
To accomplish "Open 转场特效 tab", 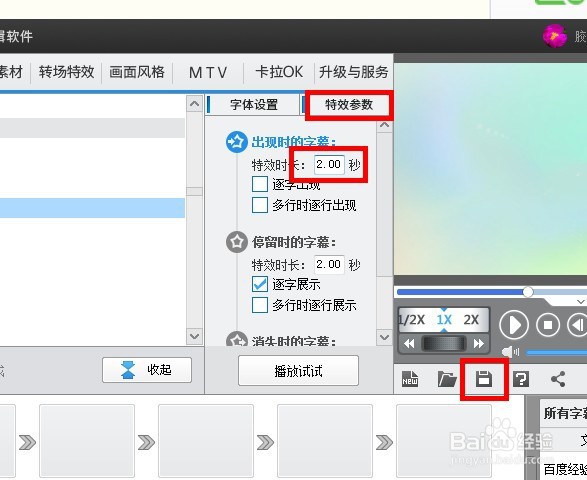I will (66, 72).
